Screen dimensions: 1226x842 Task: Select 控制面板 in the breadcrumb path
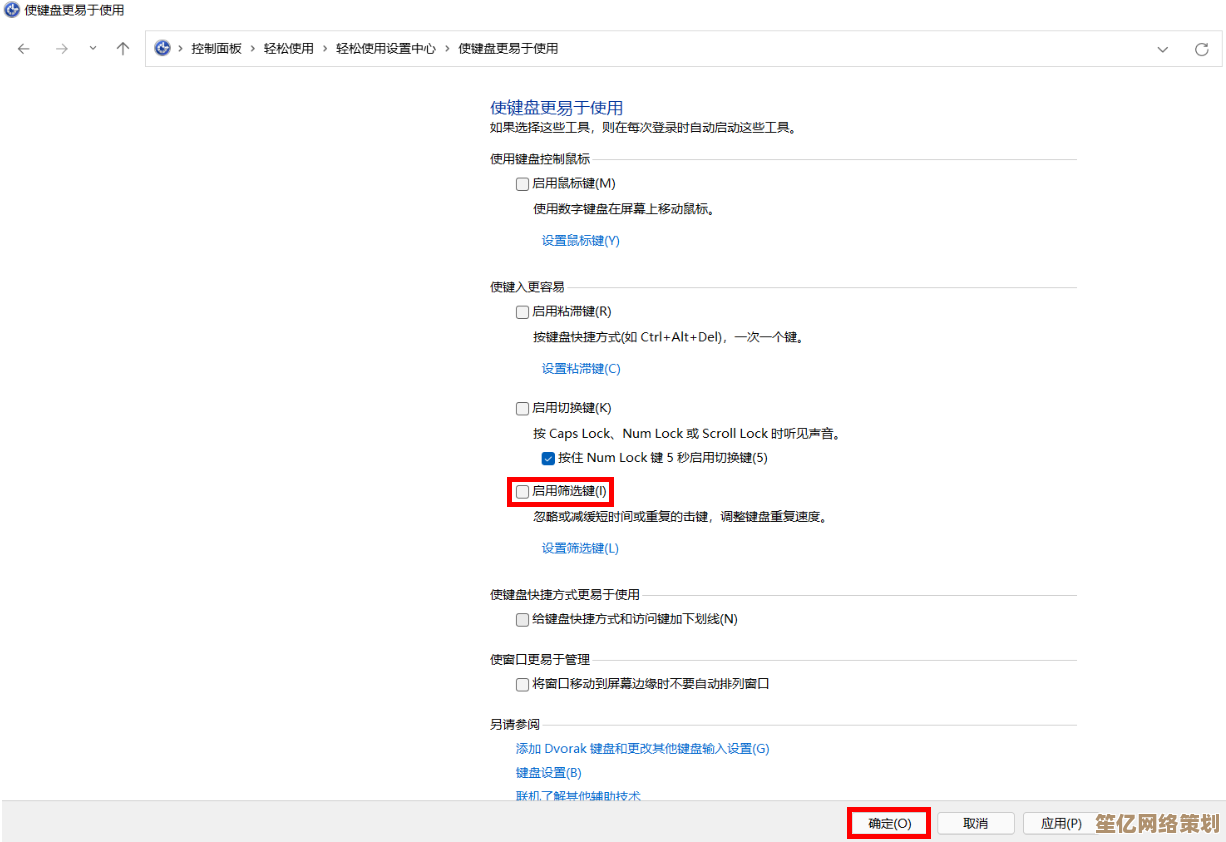point(216,49)
